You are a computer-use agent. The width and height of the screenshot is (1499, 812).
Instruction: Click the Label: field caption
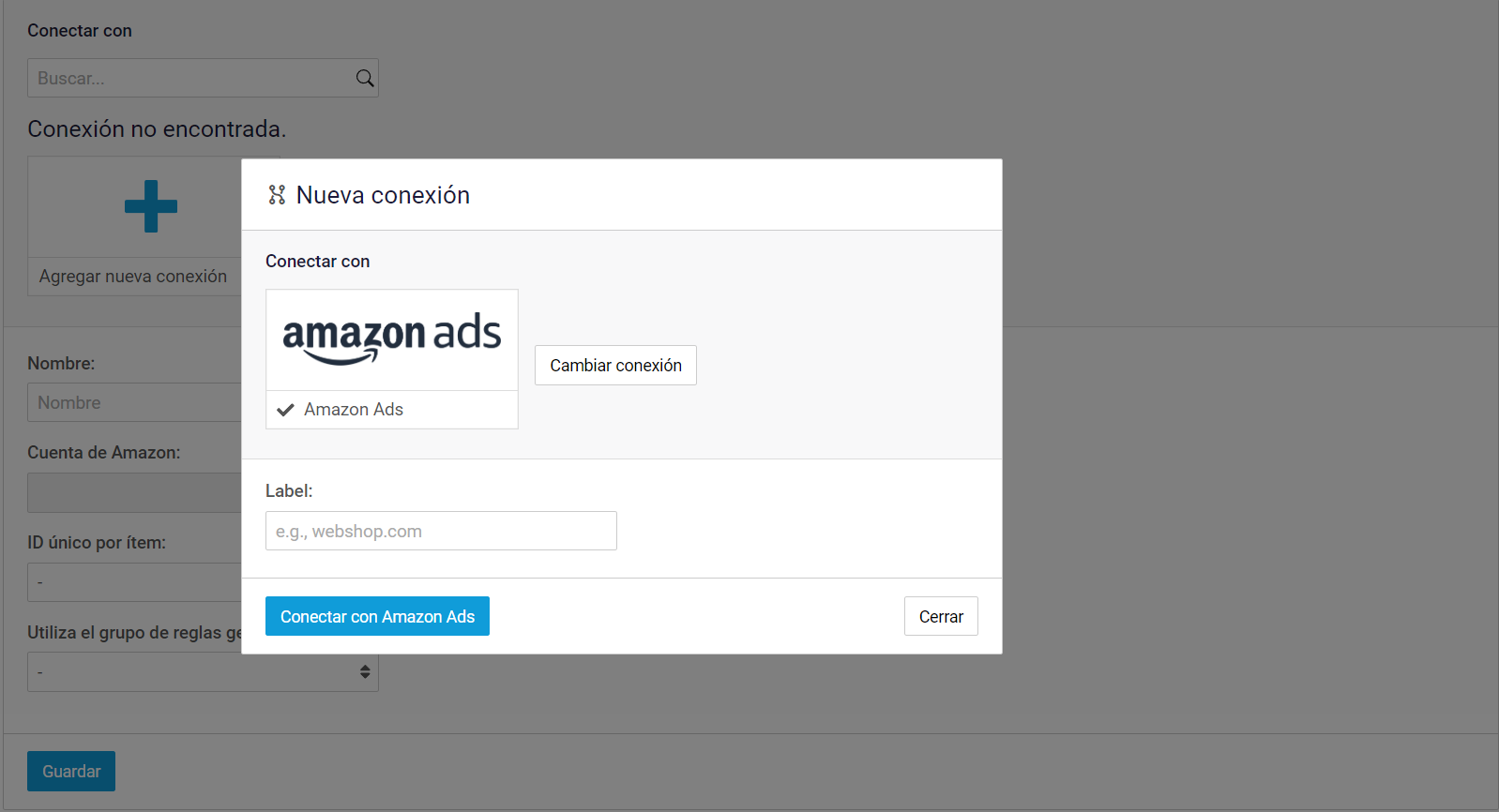(289, 490)
